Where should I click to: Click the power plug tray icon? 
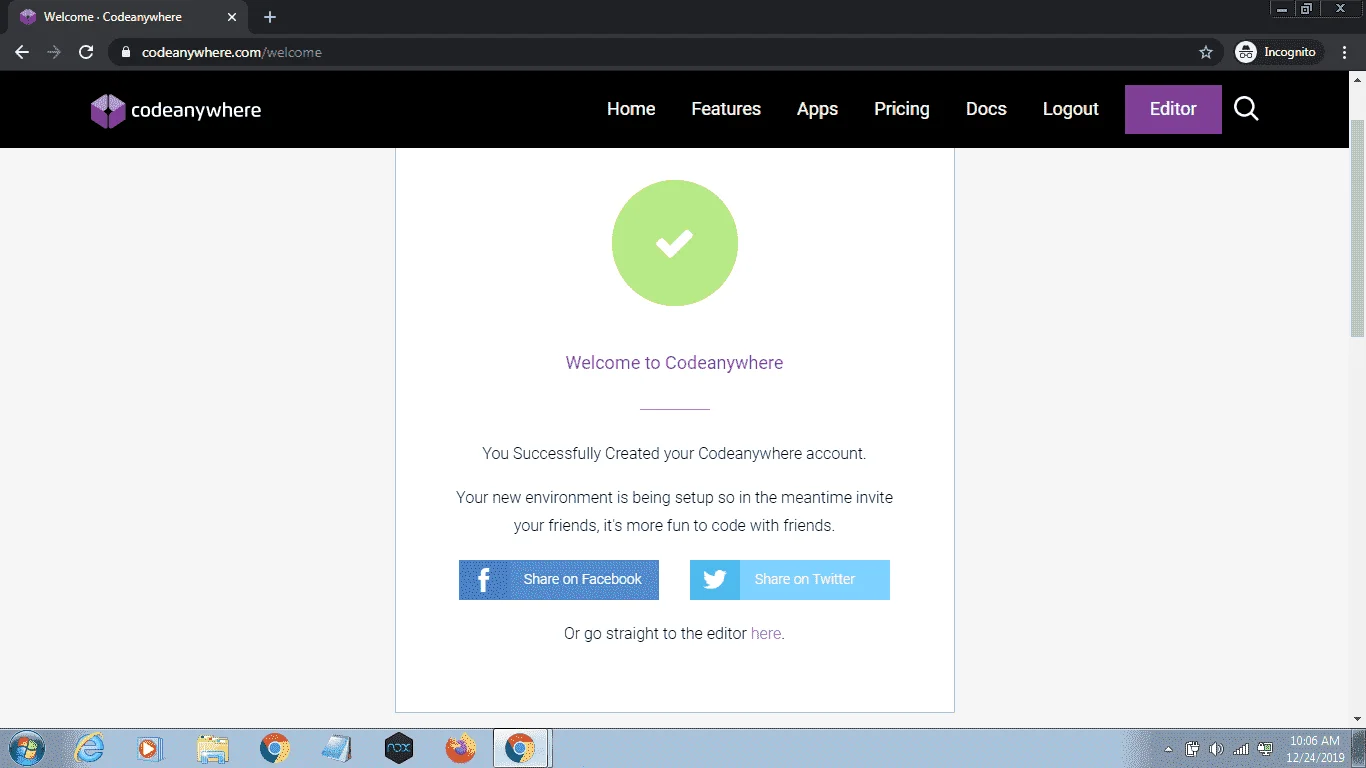tap(1192, 749)
